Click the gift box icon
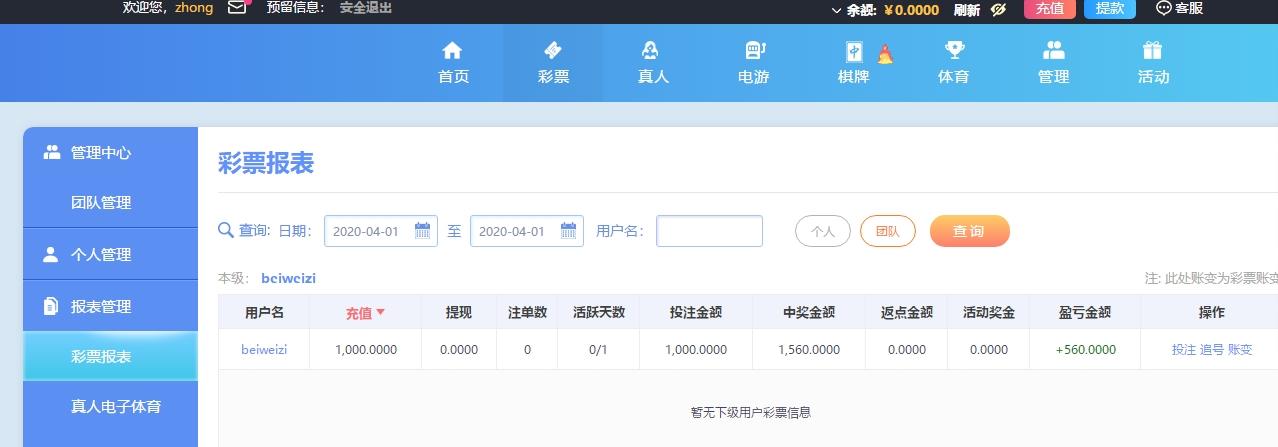This screenshot has width=1278, height=447. pyautogui.click(x=1153, y=50)
